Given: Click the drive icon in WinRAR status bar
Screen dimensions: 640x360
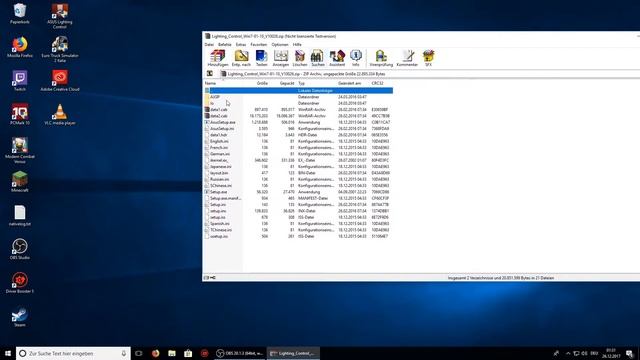Looking at the screenshot, I should (x=207, y=278).
